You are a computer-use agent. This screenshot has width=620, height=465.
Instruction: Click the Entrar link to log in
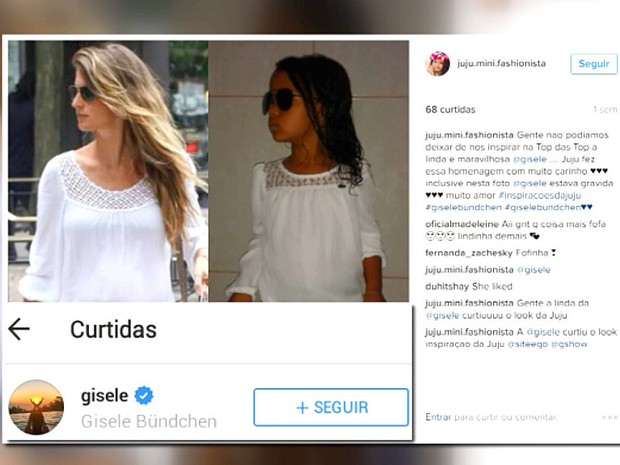coord(438,417)
